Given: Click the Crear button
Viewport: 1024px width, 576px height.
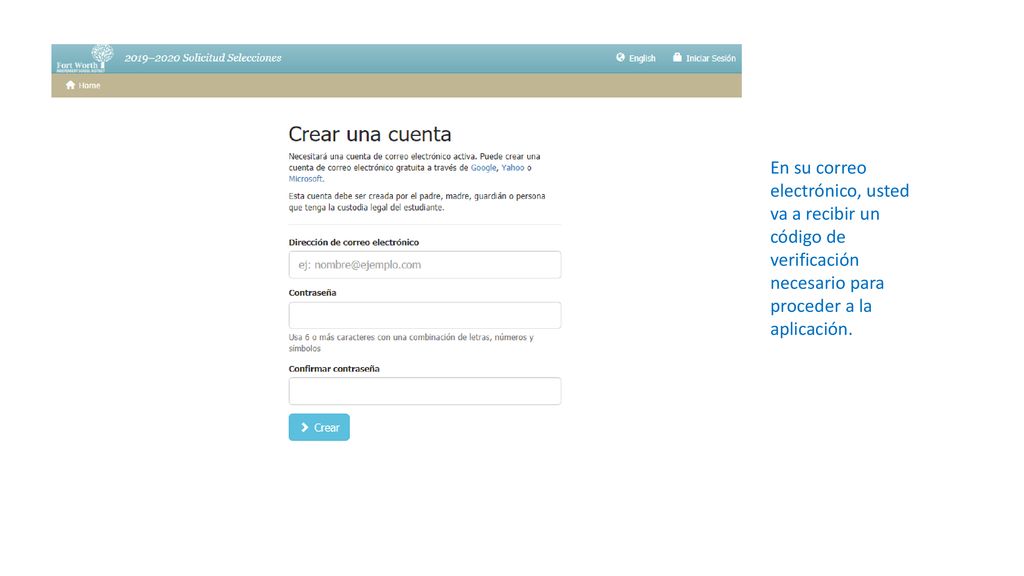Looking at the screenshot, I should 319,427.
